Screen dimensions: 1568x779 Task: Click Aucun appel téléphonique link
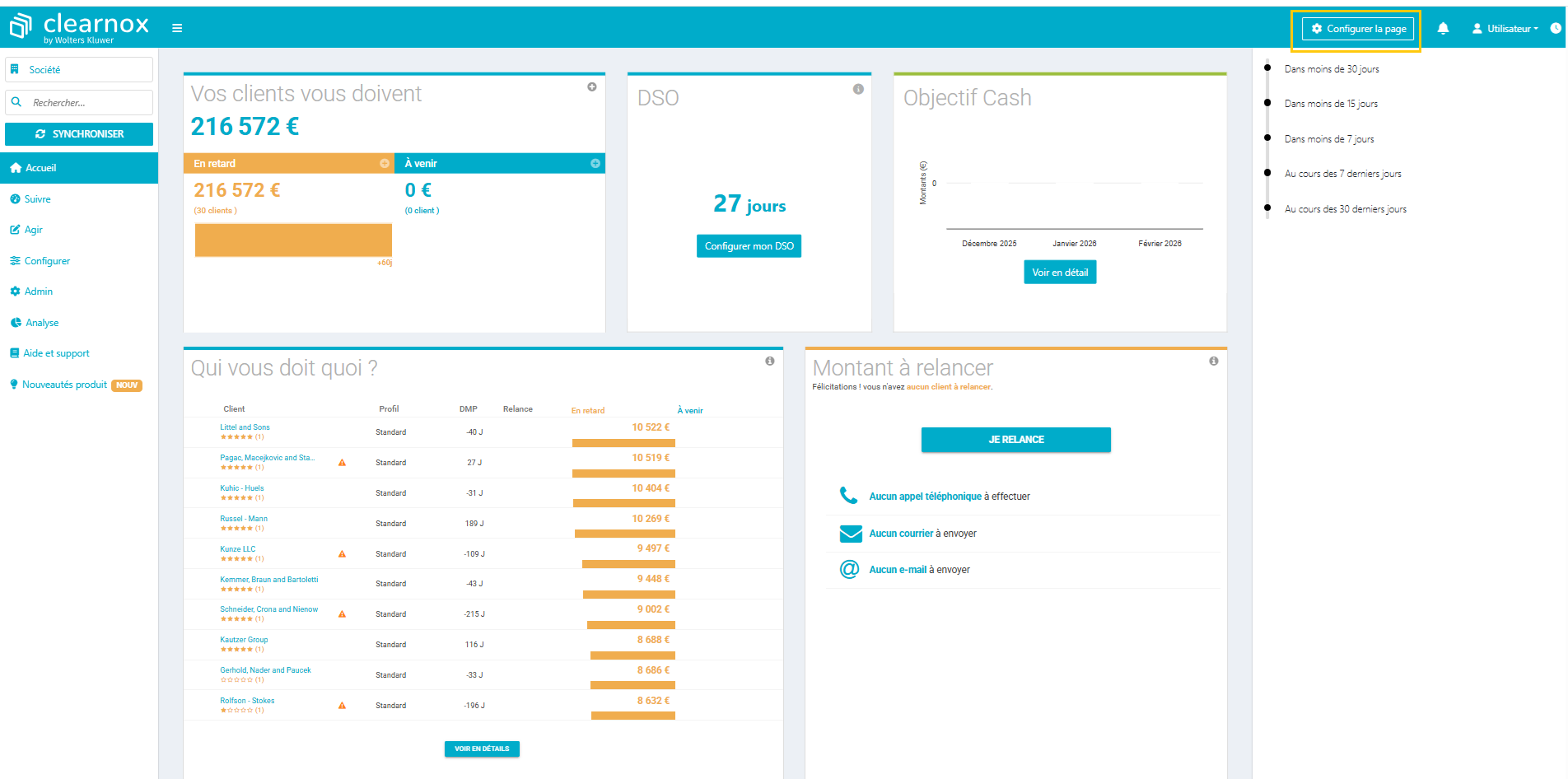tap(926, 497)
